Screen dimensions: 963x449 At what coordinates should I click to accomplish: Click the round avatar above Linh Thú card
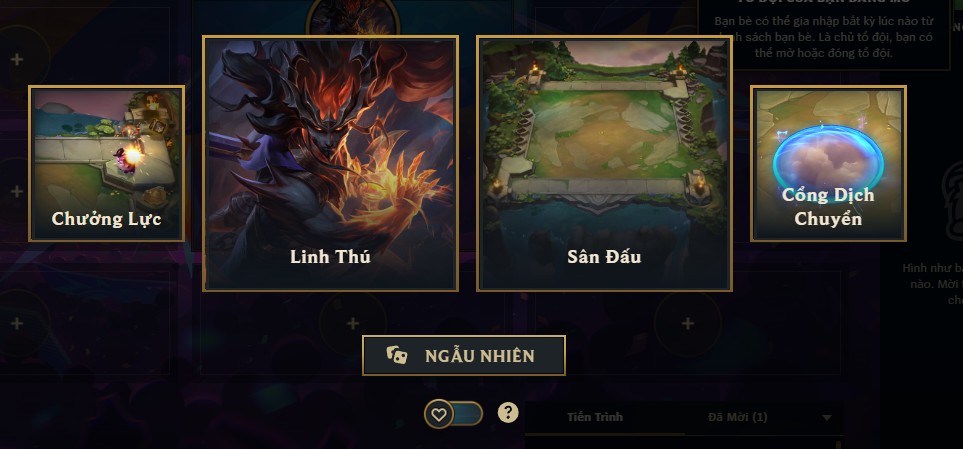pyautogui.click(x=353, y=17)
